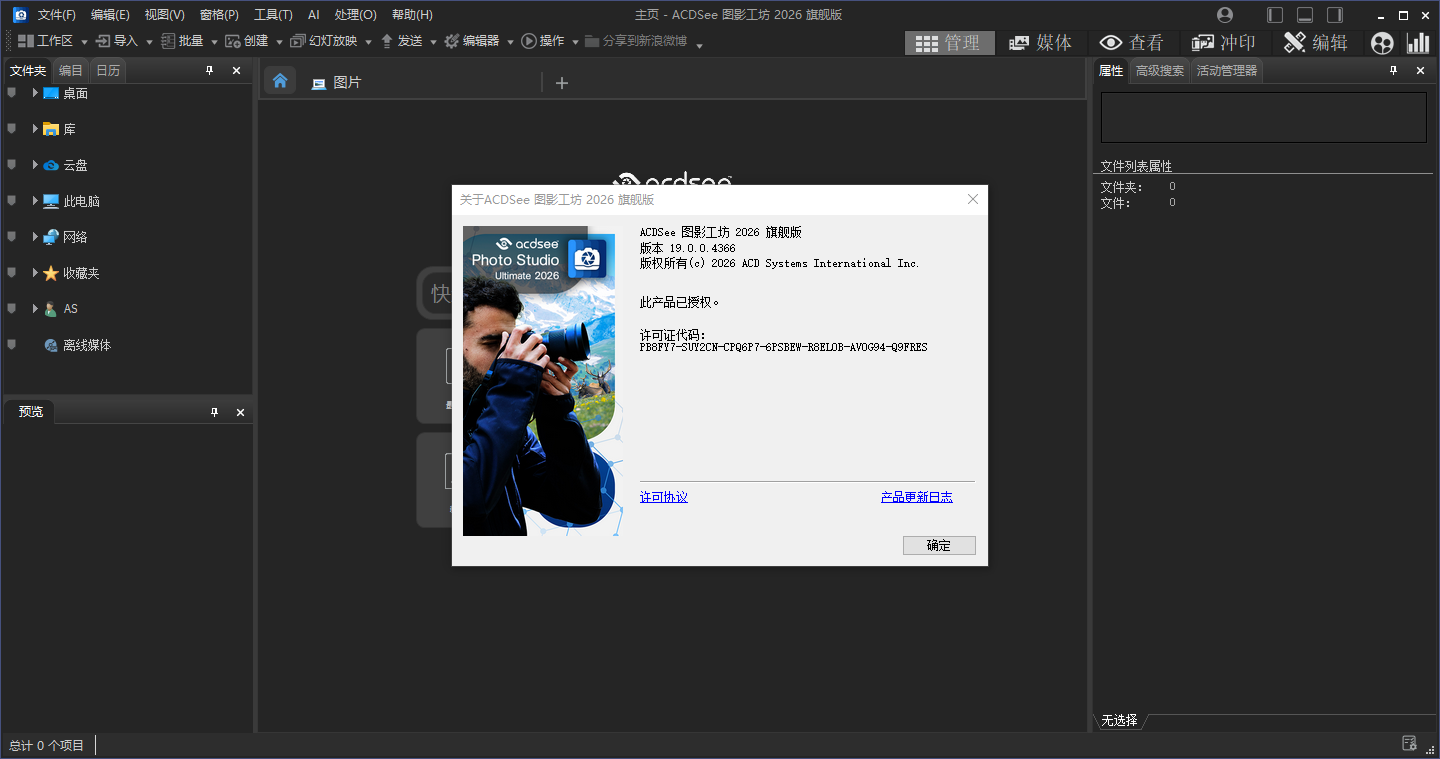Image resolution: width=1440 pixels, height=759 pixels.
Task: Expand the 收藏夹 favorites folder
Action: point(35,273)
